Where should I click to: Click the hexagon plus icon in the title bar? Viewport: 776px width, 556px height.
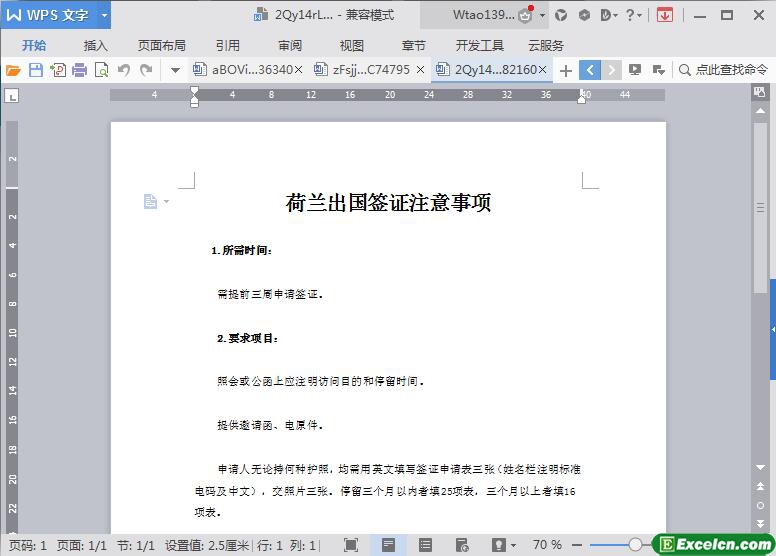tap(584, 15)
